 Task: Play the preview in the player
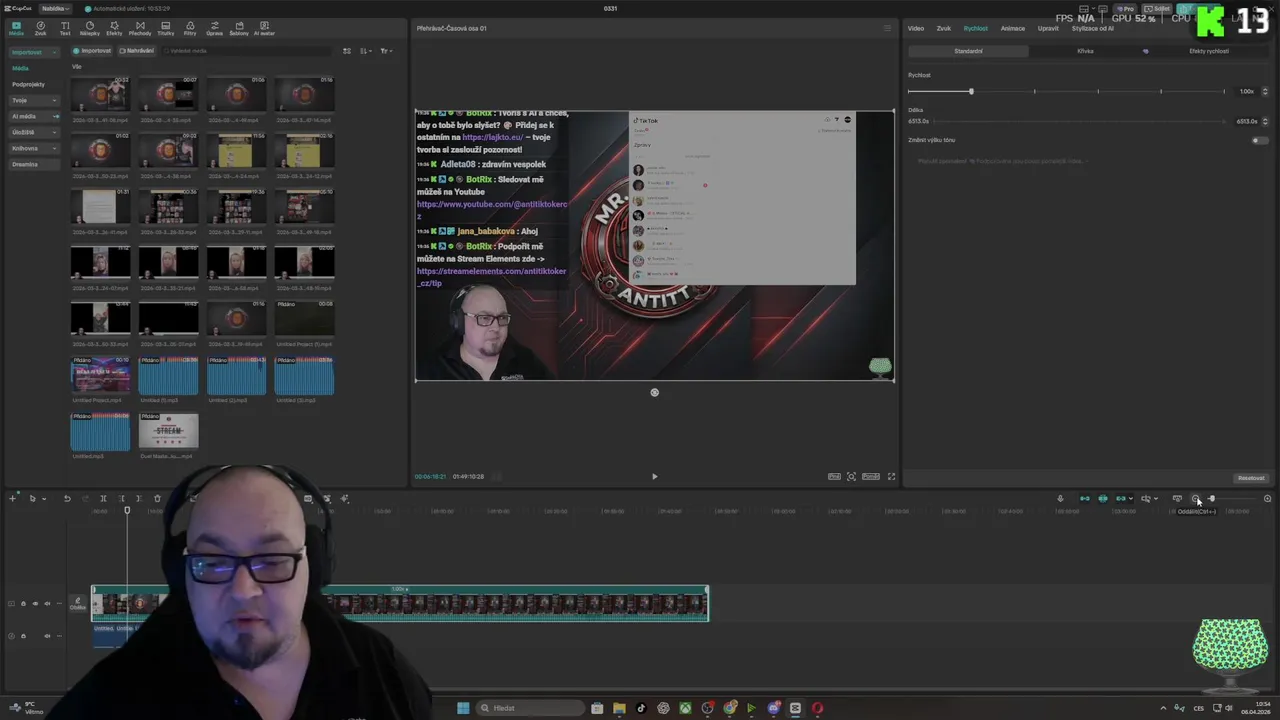click(655, 477)
